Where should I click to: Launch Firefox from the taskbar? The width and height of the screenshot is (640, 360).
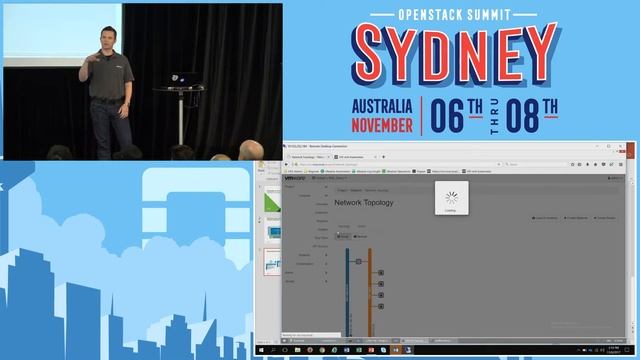pos(310,350)
